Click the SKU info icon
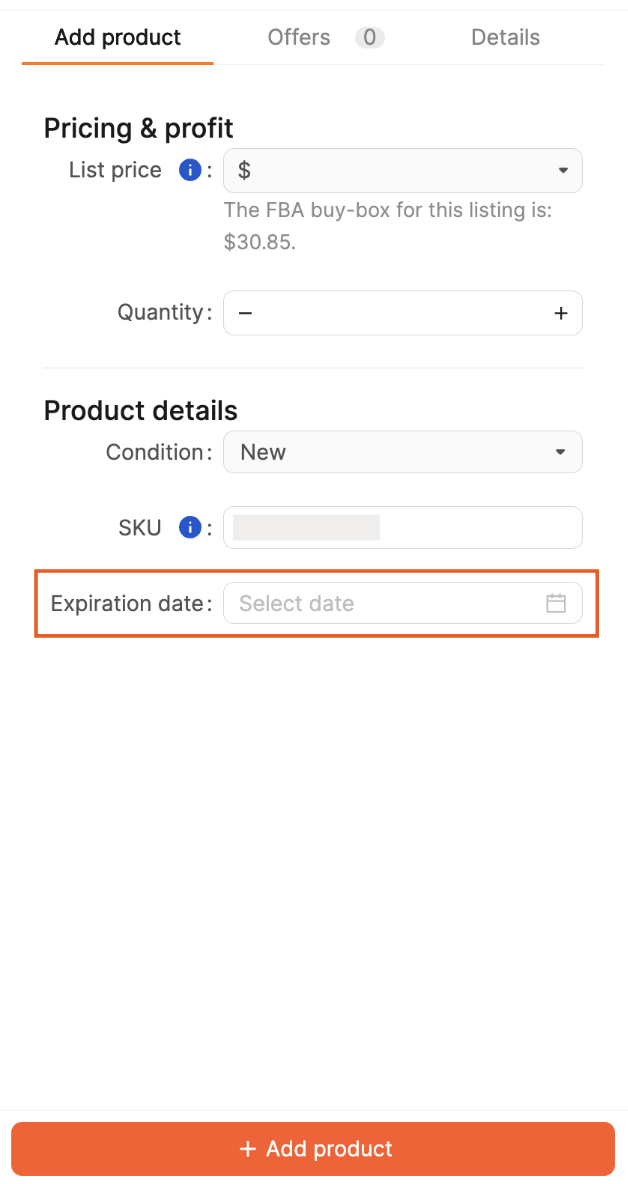Image resolution: width=628 pixels, height=1184 pixels. (x=189, y=528)
